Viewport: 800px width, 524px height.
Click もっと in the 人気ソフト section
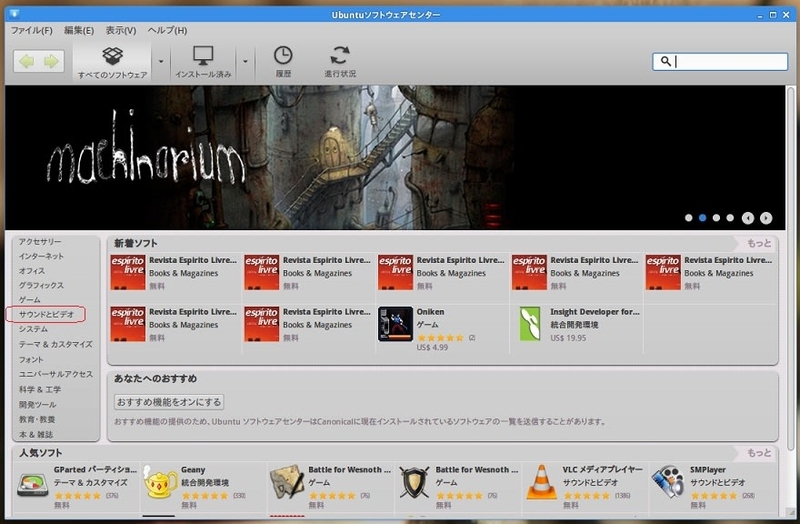[759, 453]
